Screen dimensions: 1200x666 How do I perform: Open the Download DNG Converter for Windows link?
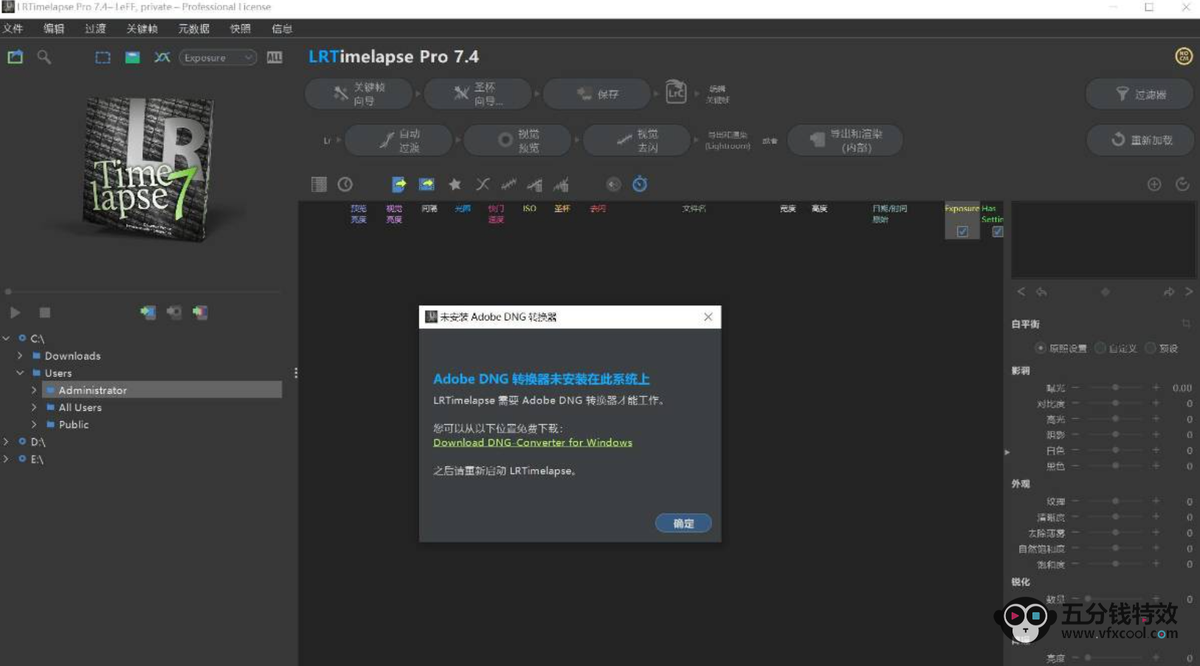pos(533,442)
